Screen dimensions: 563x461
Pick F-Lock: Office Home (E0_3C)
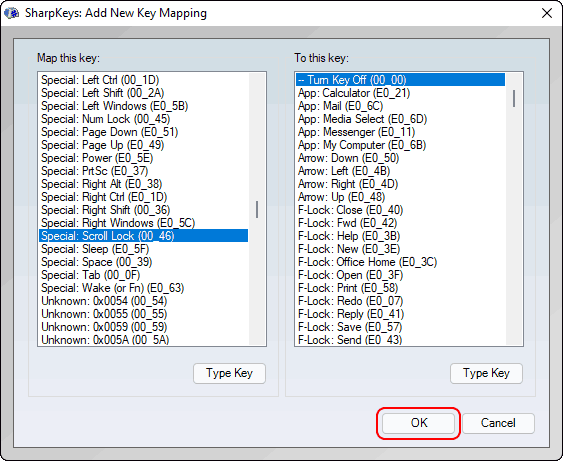pyautogui.click(x=400, y=262)
